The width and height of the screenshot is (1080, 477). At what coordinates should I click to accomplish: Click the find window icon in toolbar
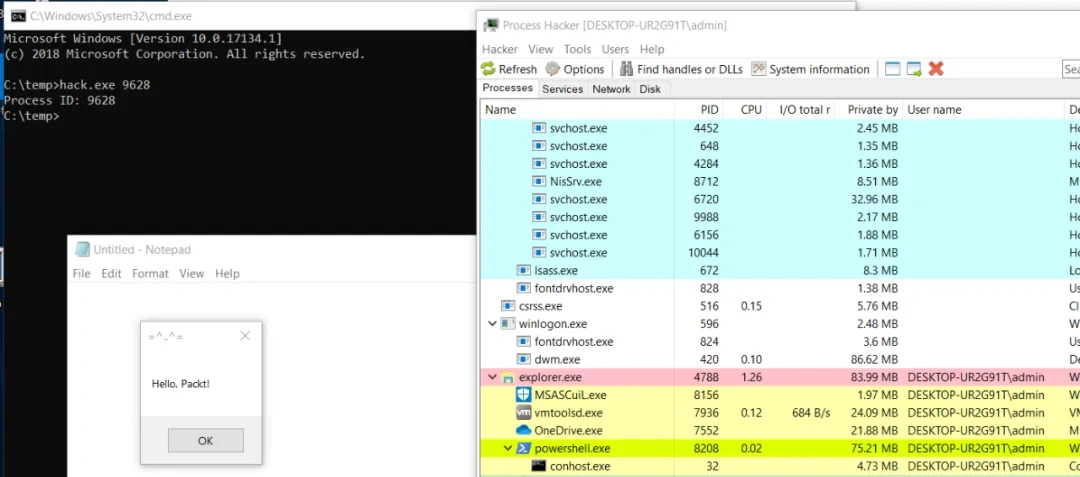[x=893, y=69]
